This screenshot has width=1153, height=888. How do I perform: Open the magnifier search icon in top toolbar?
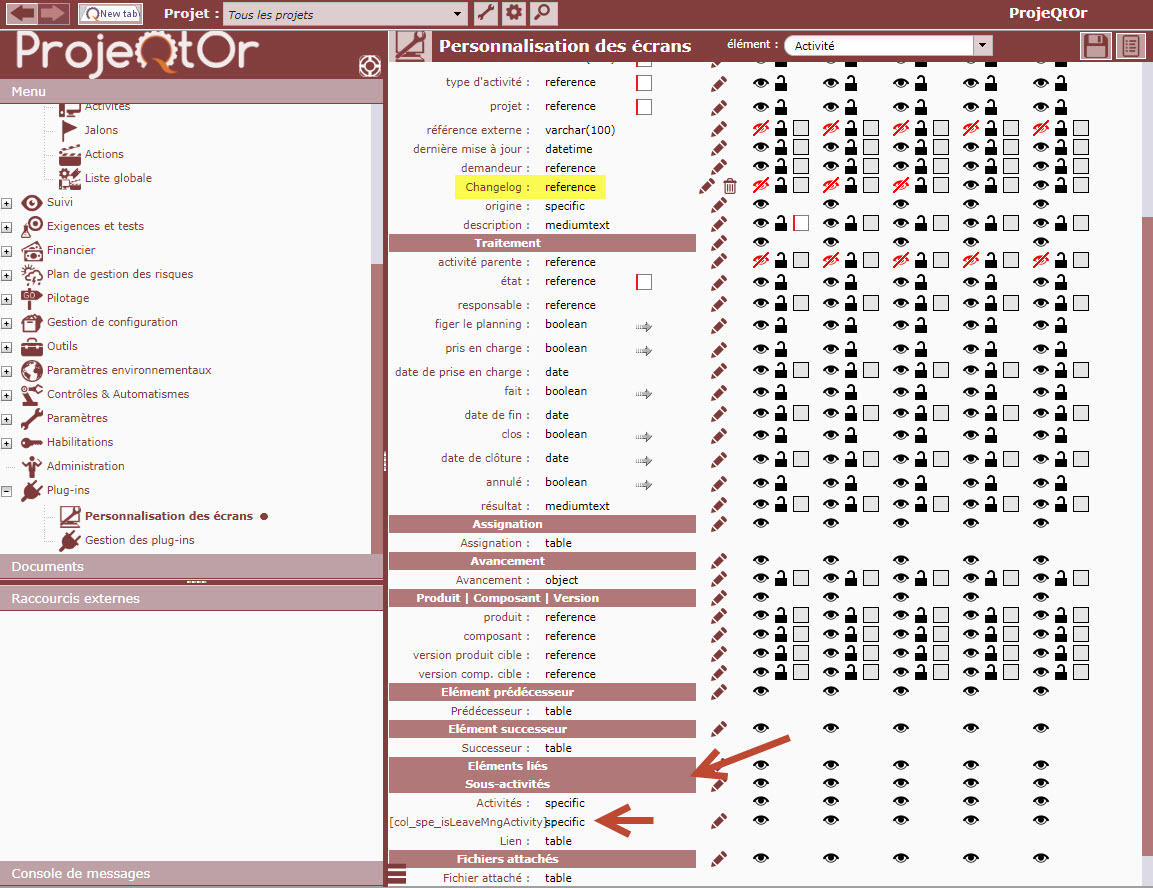tap(543, 13)
